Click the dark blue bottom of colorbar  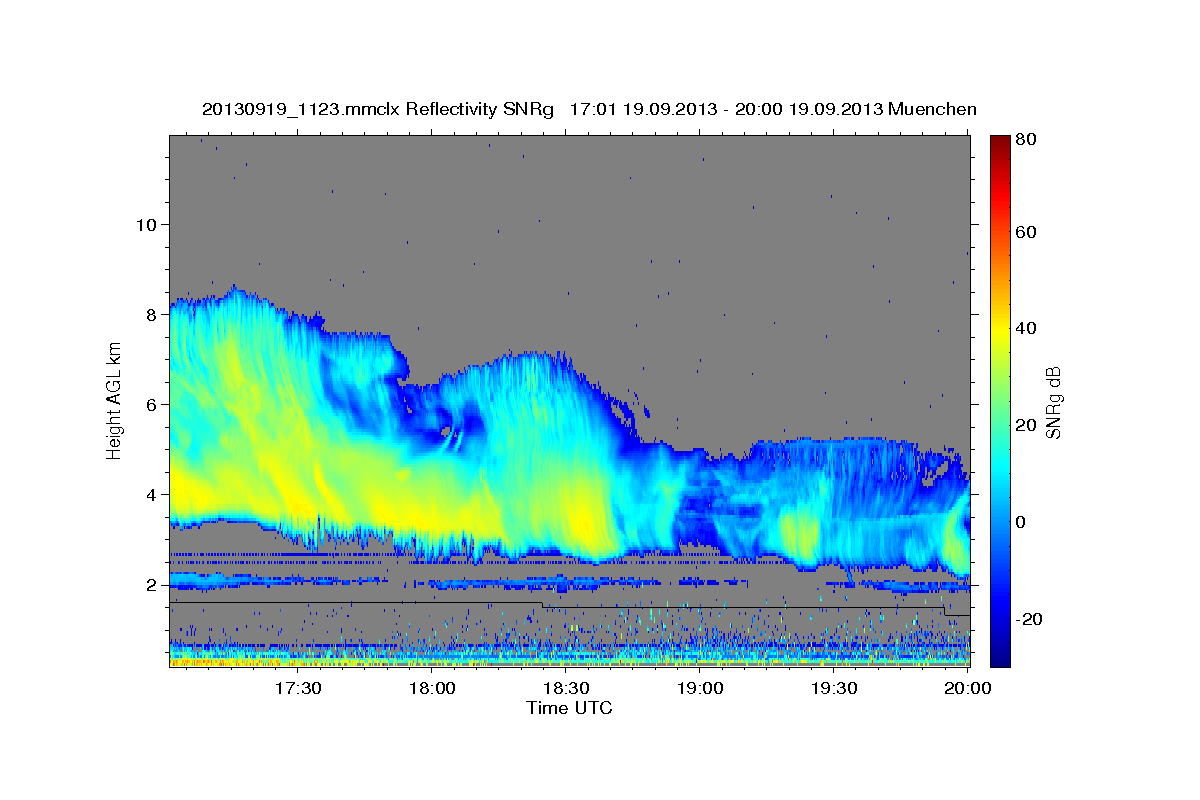(x=1000, y=658)
